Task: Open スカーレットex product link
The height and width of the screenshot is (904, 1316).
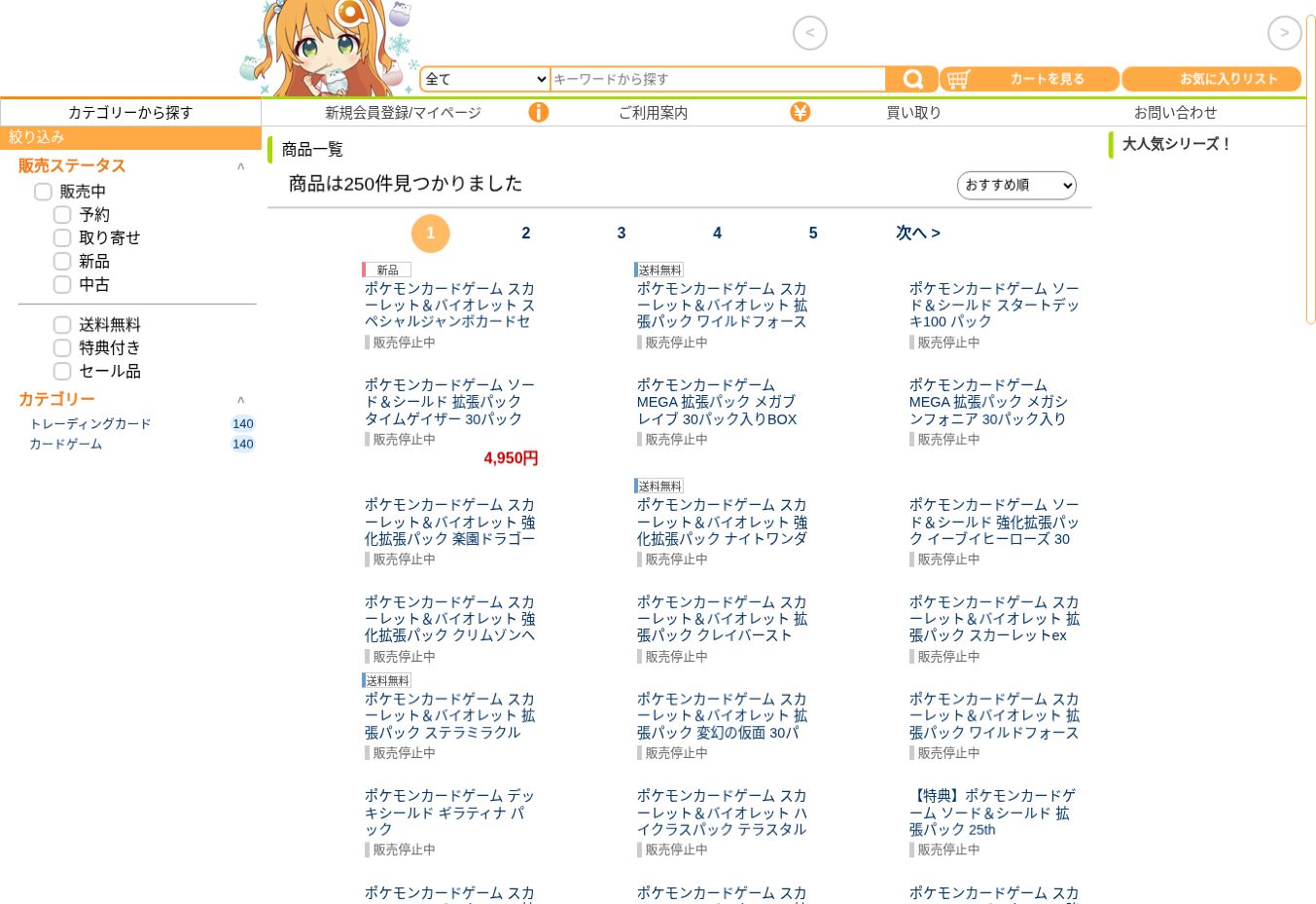Action: (x=995, y=619)
